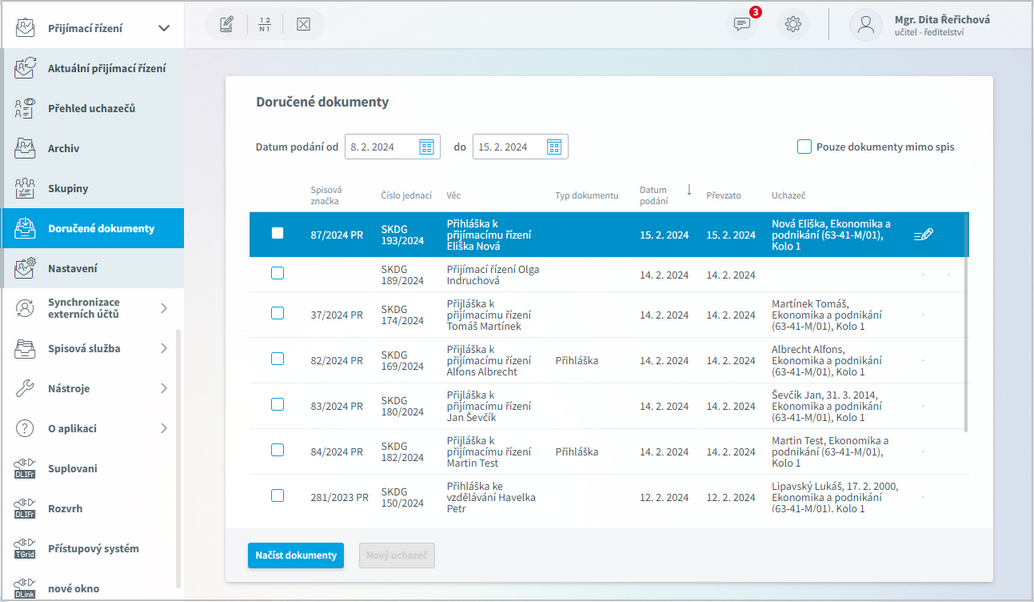Expand Nástroje submenu arrow
This screenshot has width=1034, height=602.
click(164, 388)
